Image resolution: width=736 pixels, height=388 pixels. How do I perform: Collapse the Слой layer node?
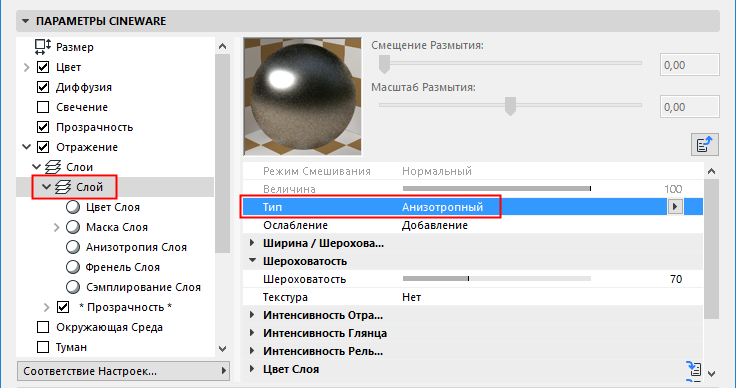(46, 187)
